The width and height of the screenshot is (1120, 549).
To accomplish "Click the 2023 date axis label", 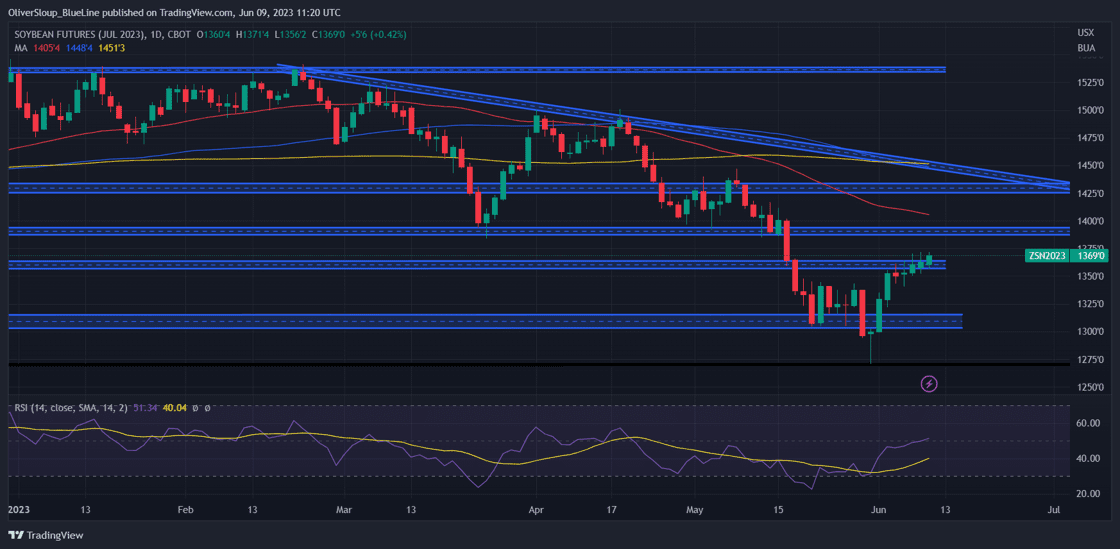I will (x=19, y=510).
